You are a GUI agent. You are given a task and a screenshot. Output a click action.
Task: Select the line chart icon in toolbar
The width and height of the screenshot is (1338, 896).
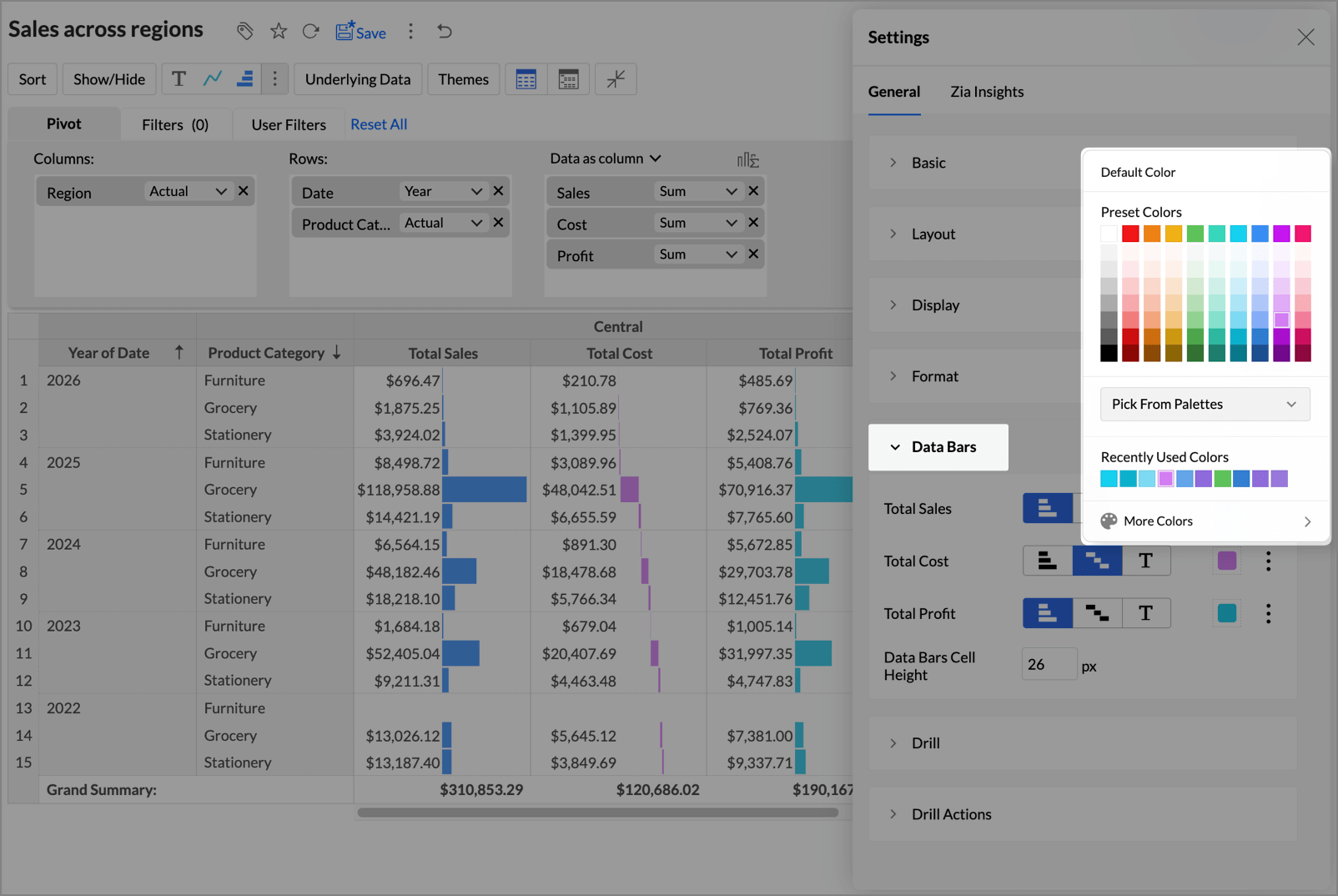[213, 79]
